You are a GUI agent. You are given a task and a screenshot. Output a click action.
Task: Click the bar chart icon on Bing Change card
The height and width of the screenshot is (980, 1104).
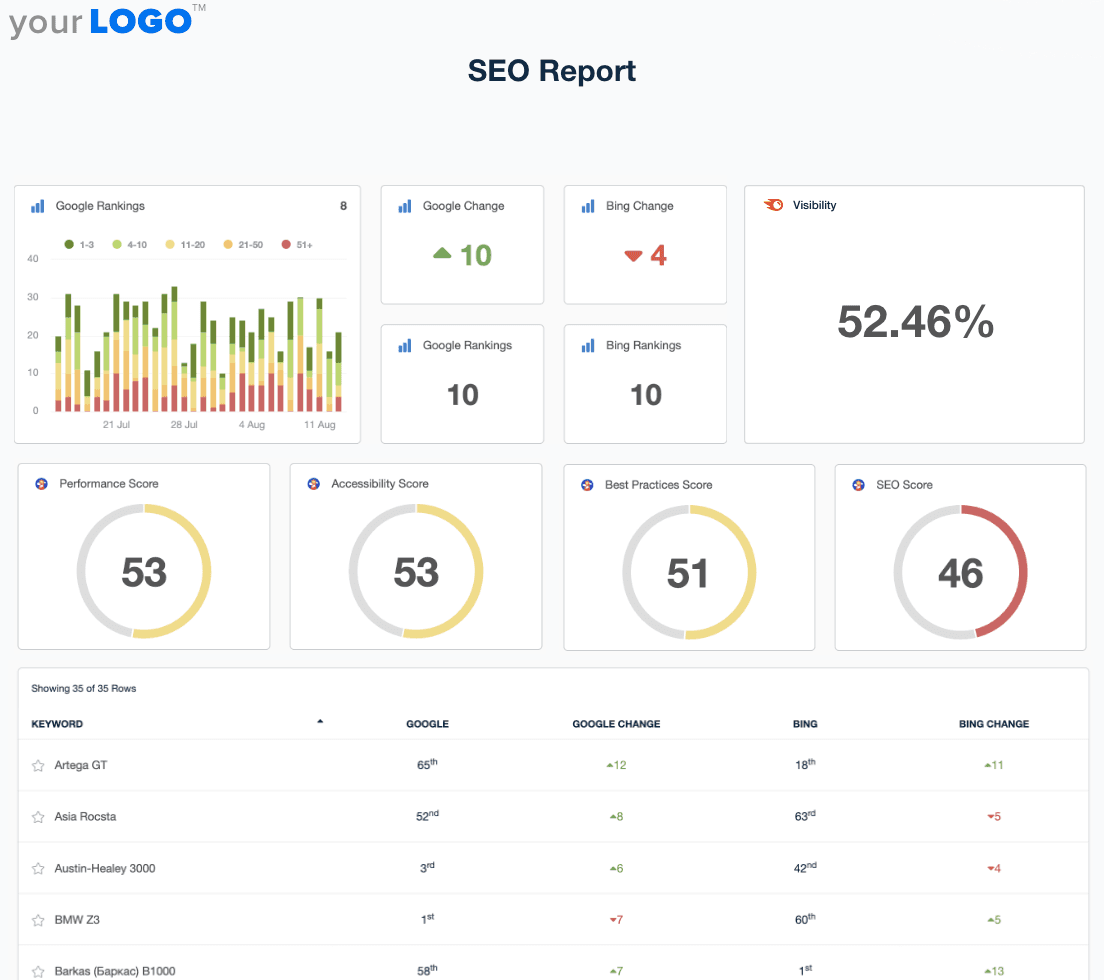click(x=587, y=206)
